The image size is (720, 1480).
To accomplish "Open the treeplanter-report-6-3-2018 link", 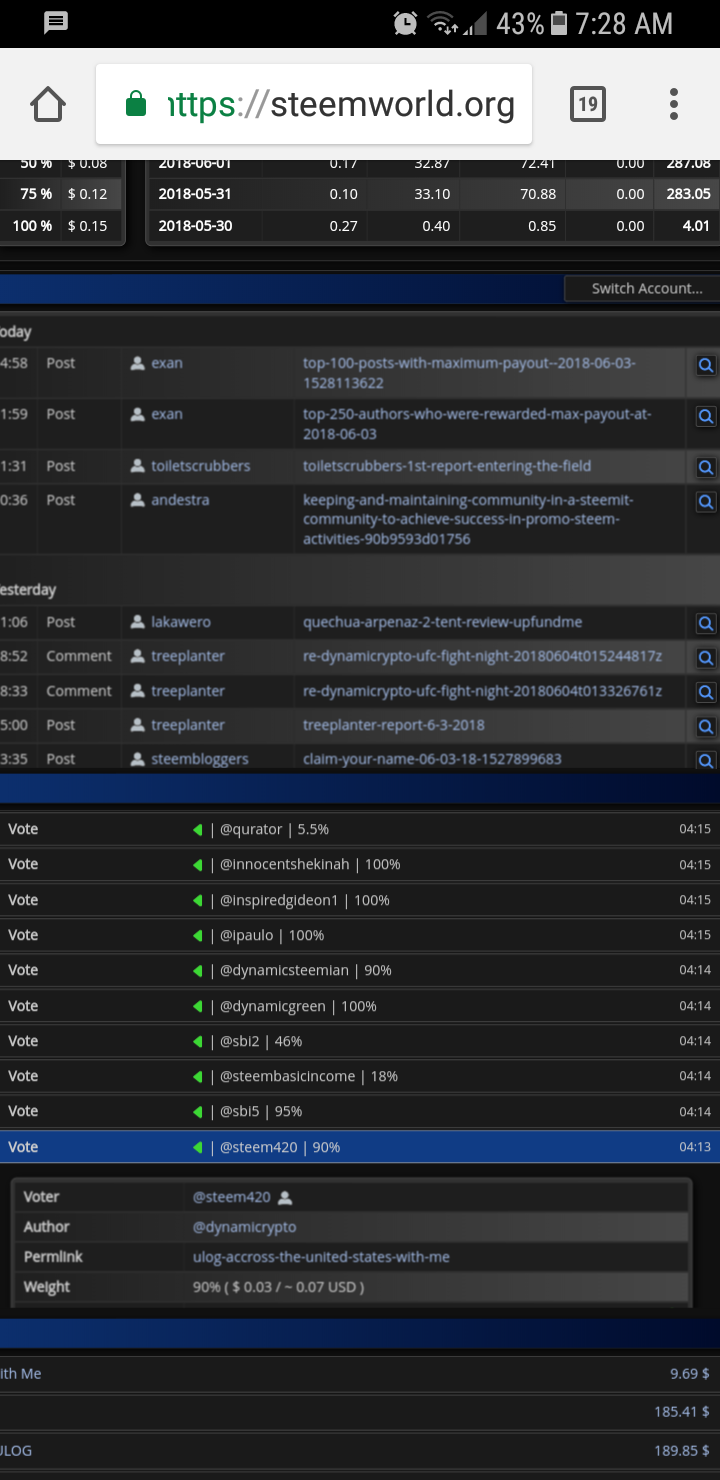I will coord(394,725).
